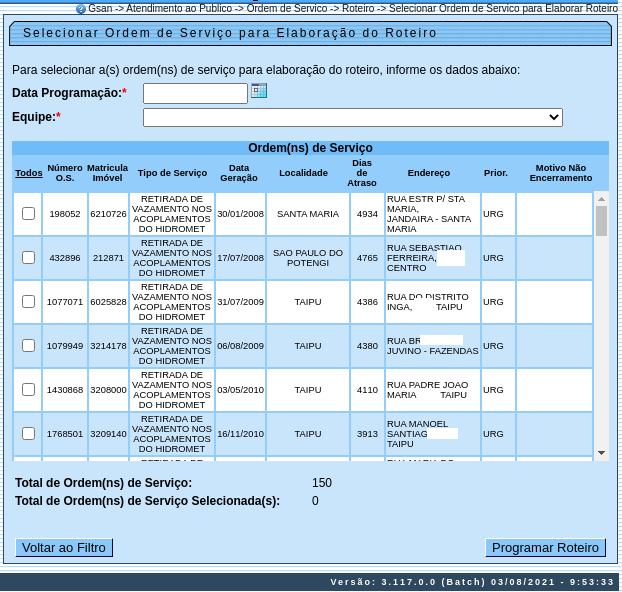The height and width of the screenshot is (592, 622).
Task: Click the table scrollbar up arrow
Action: pyautogui.click(x=601, y=198)
